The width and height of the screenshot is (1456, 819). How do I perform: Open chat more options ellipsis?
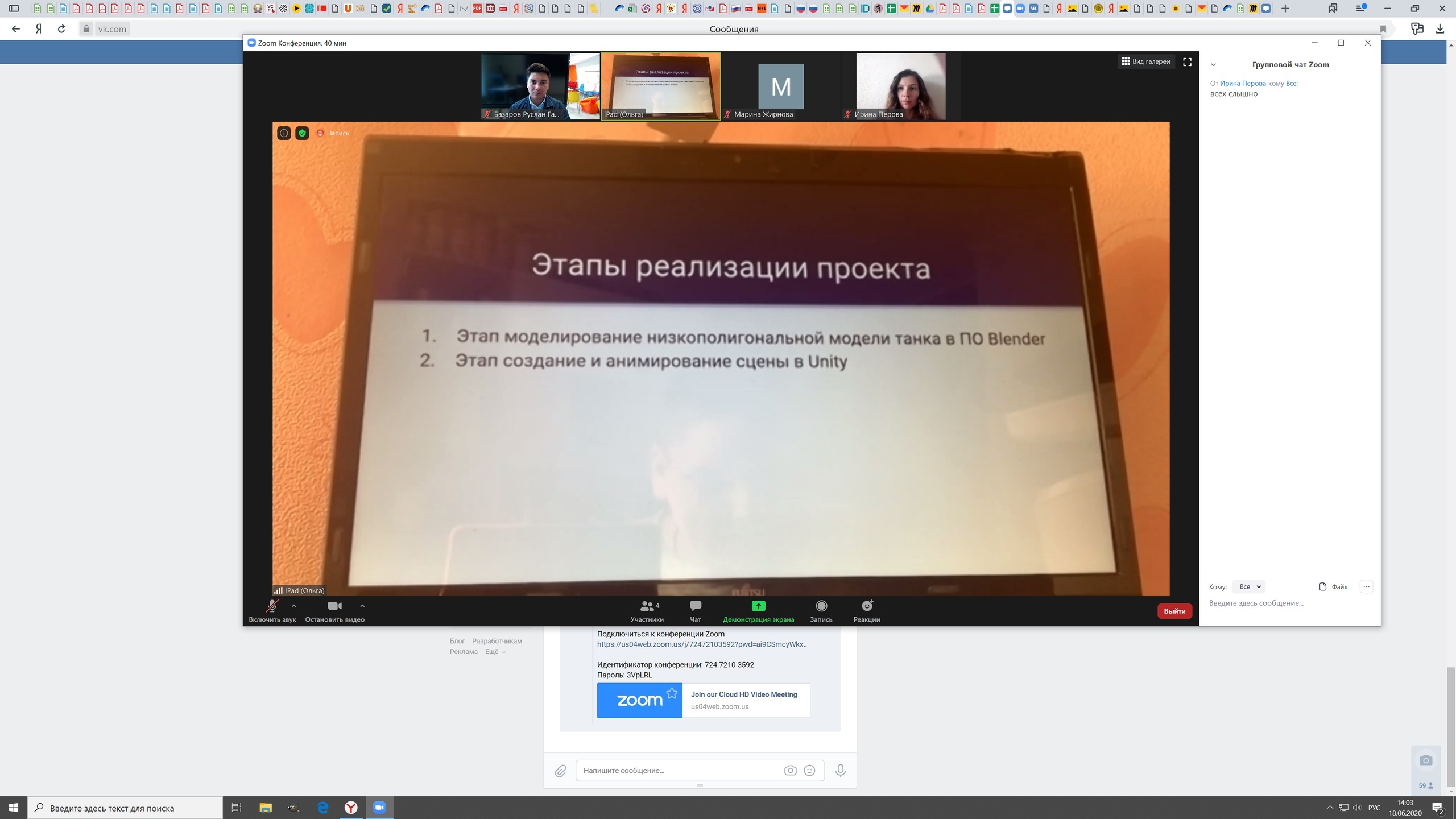pos(1366,586)
